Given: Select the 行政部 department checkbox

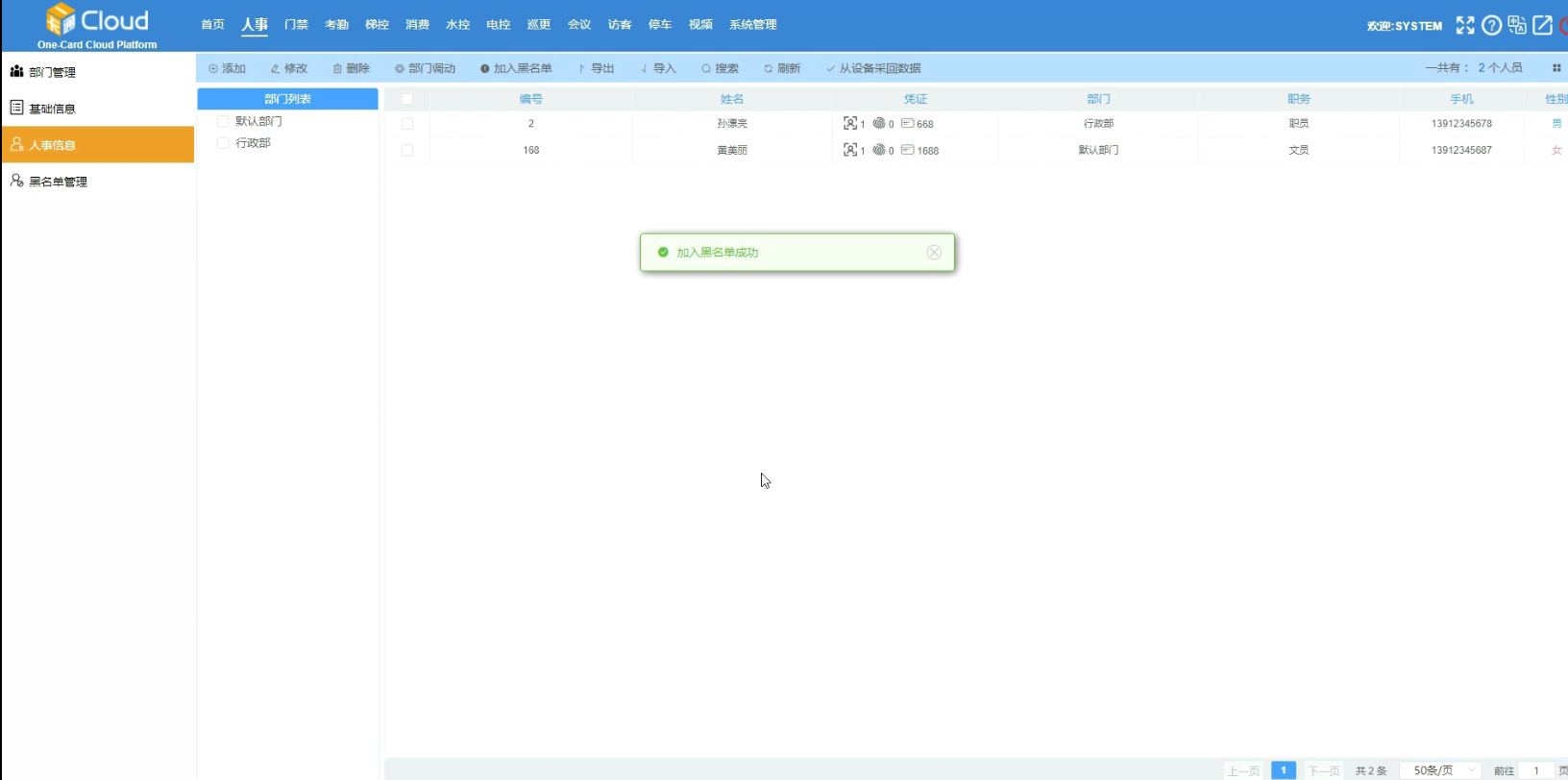Looking at the screenshot, I should 223,143.
